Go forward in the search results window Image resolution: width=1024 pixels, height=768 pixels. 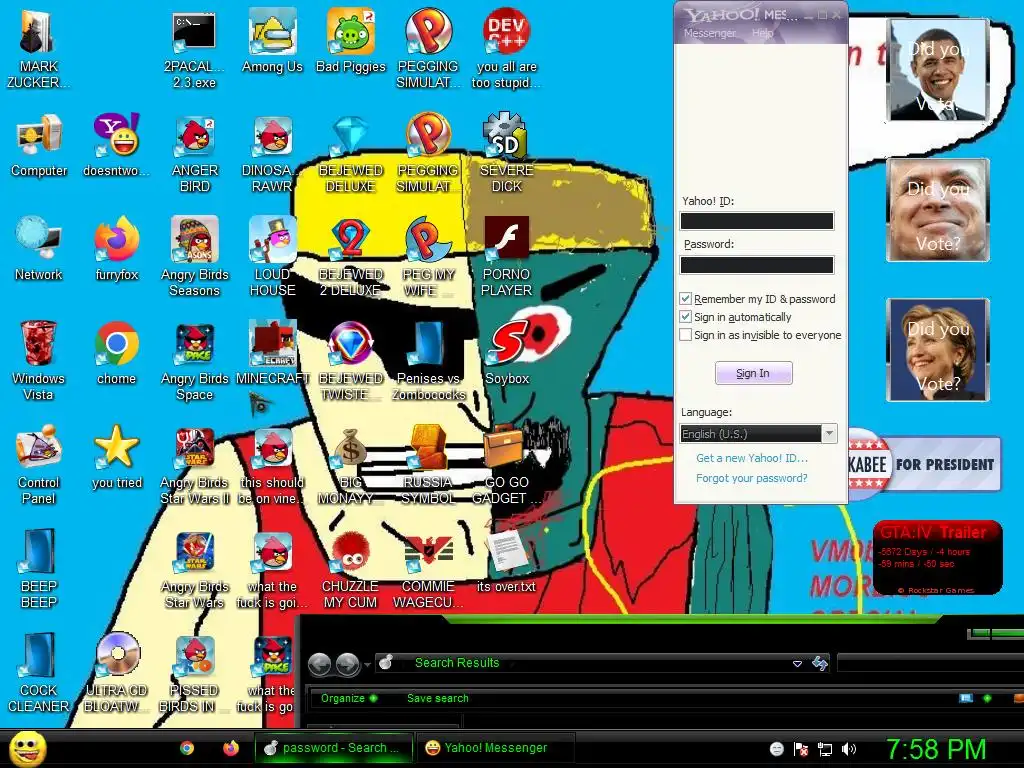click(x=347, y=665)
